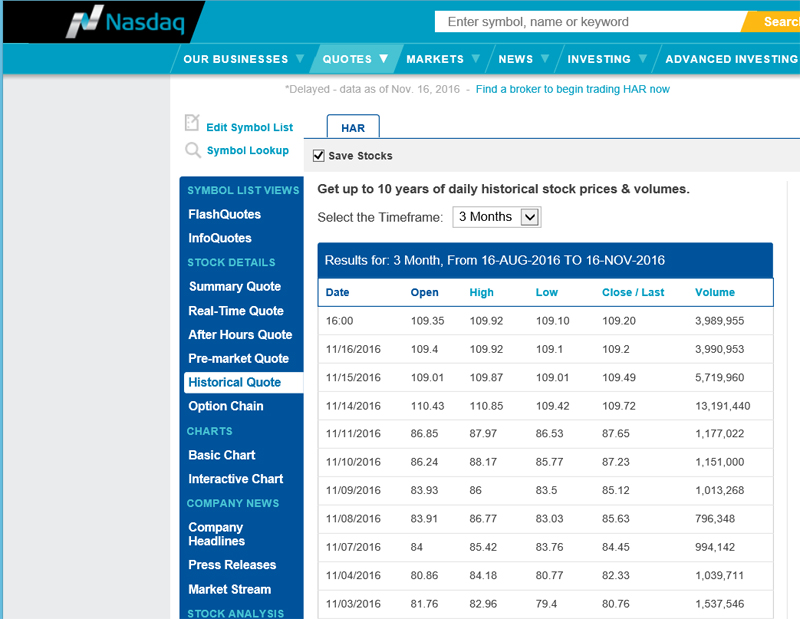Click the orange Search button
Screen dimensions: 800x619
pyautogui.click(x=773, y=22)
